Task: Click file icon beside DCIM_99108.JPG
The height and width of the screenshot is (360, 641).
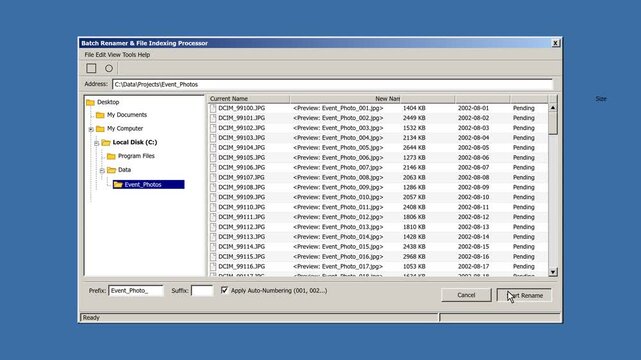Action: tap(213, 187)
